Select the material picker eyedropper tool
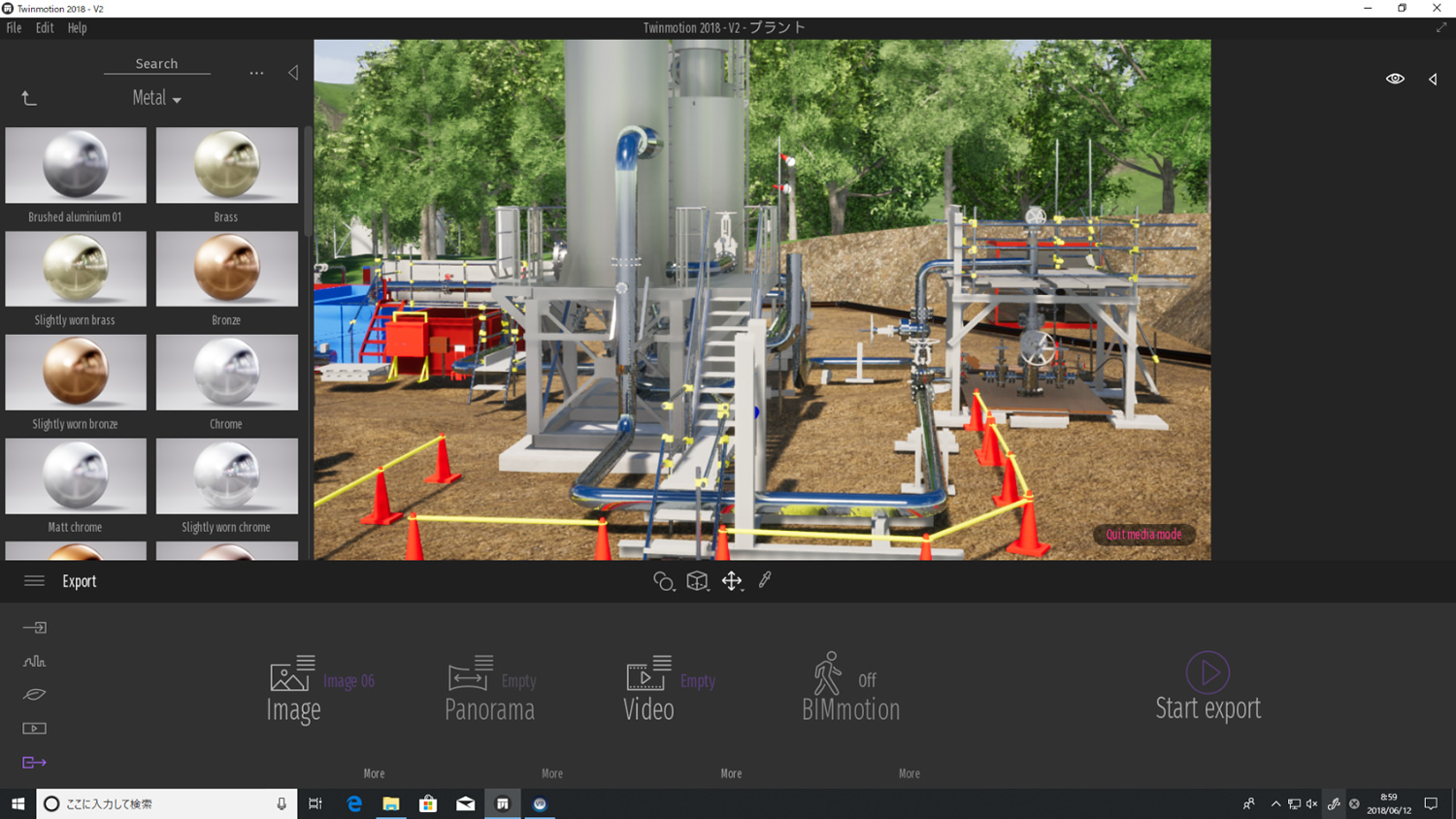1456x819 pixels. click(765, 580)
